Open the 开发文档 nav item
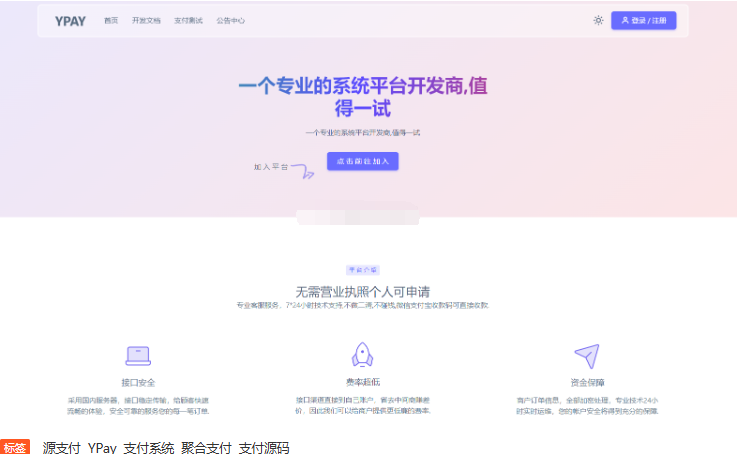The width and height of the screenshot is (739, 454). point(146,21)
